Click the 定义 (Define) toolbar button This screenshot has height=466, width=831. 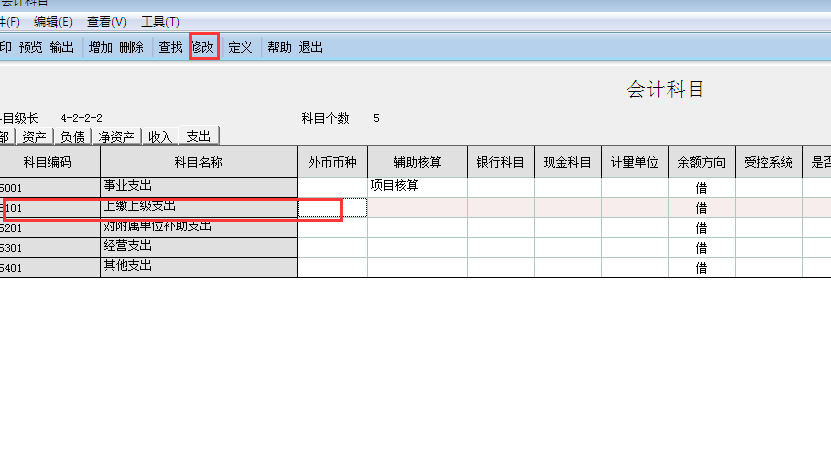pos(240,47)
